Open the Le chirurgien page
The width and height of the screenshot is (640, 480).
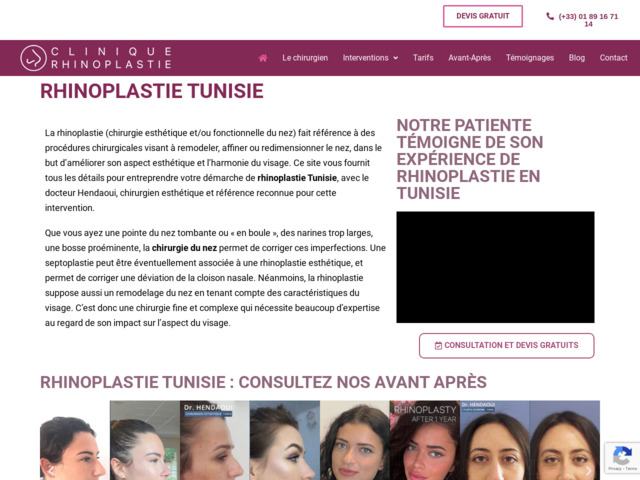coord(305,58)
